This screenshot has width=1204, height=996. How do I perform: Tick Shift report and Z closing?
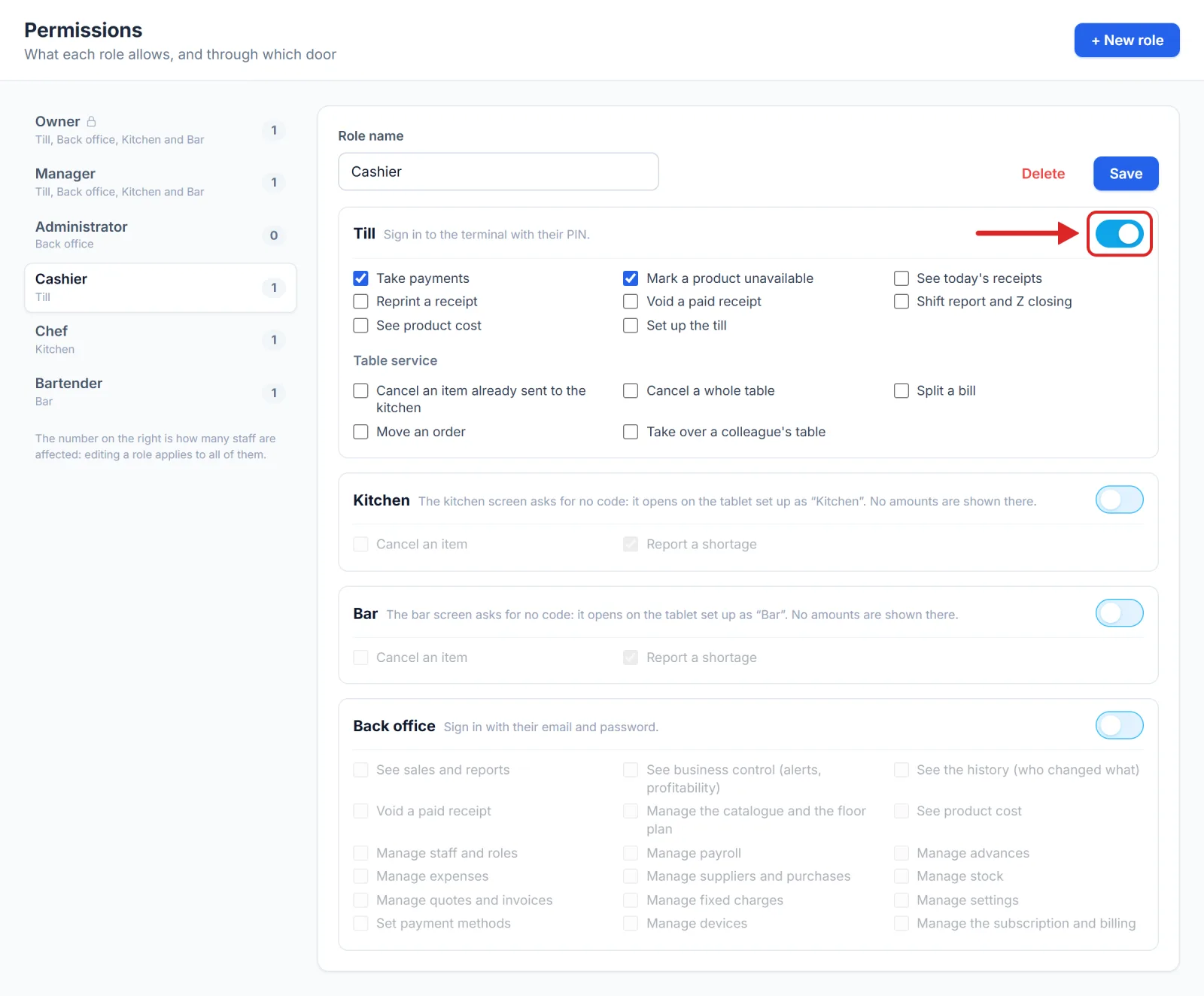tap(901, 302)
